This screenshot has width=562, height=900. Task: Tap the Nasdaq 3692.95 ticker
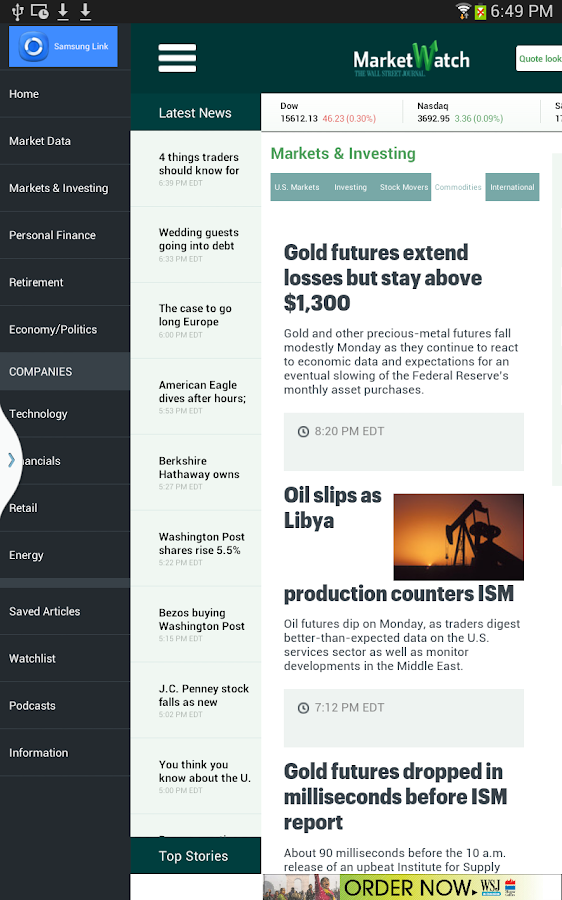(x=460, y=112)
